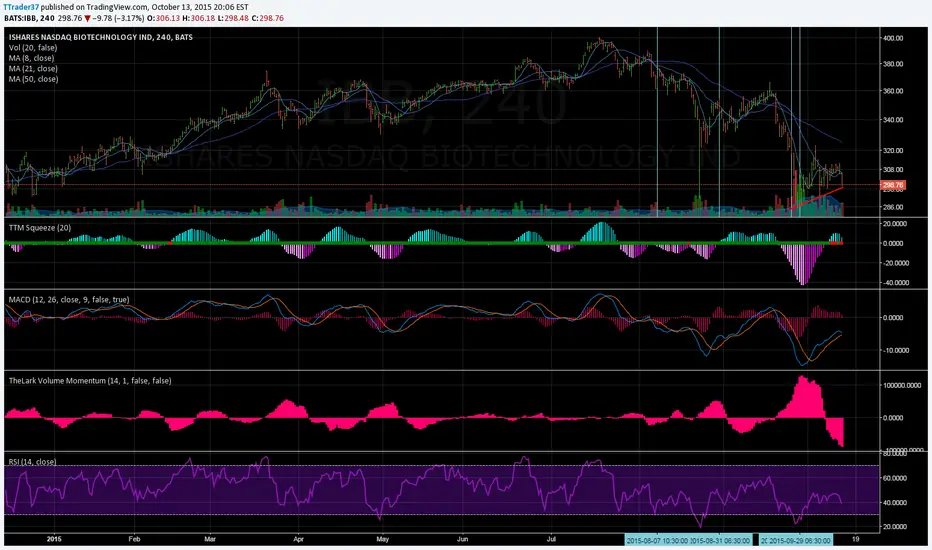Click the Jul label on time axis

(x=551, y=540)
